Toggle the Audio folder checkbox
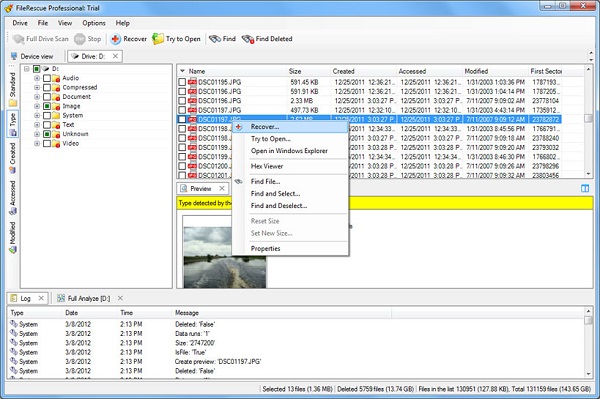This screenshot has height=399, width=600. [x=47, y=78]
